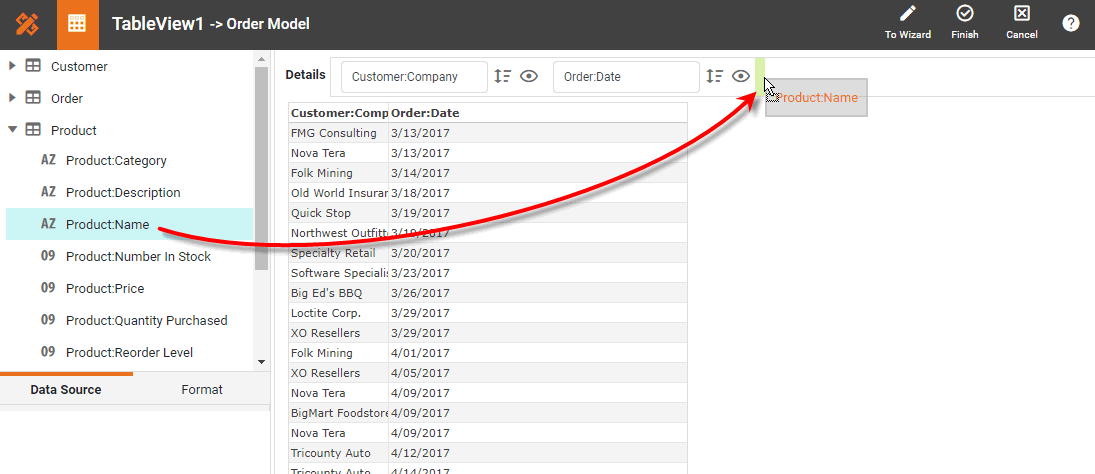Expand the Order table node
Image resolution: width=1095 pixels, height=474 pixels.
pyautogui.click(x=12, y=99)
